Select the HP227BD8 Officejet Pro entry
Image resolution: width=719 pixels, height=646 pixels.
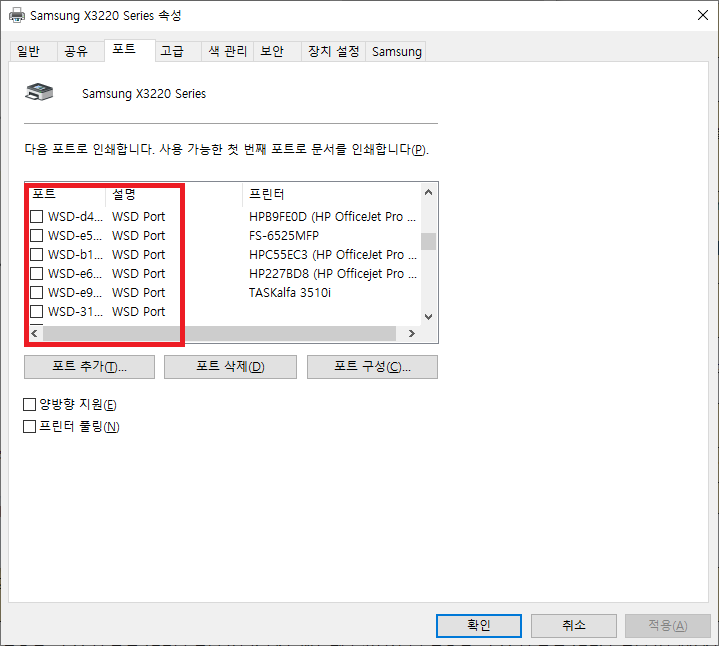[x=332, y=274]
